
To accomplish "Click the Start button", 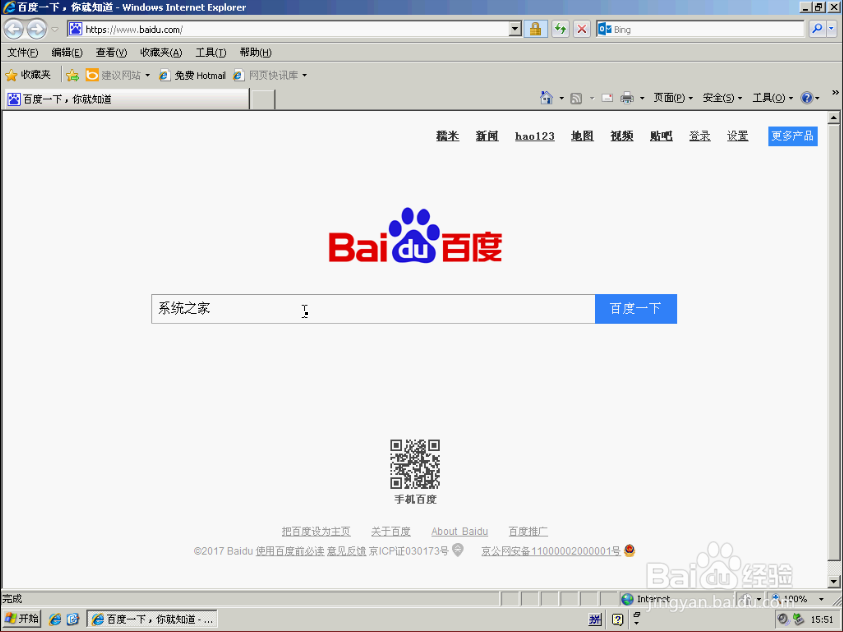I will tap(22, 619).
